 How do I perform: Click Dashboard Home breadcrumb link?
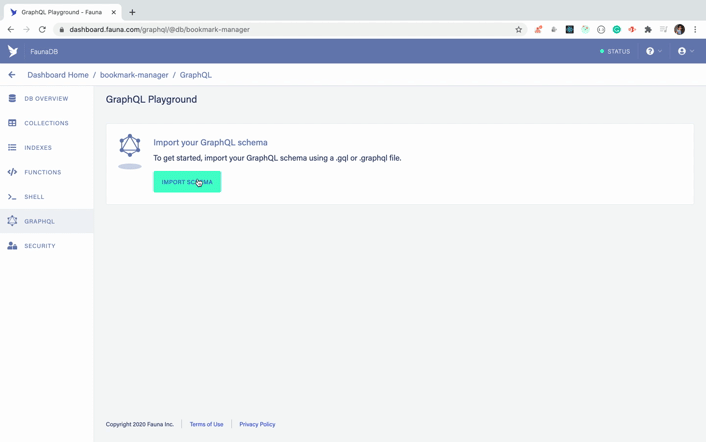tap(58, 75)
